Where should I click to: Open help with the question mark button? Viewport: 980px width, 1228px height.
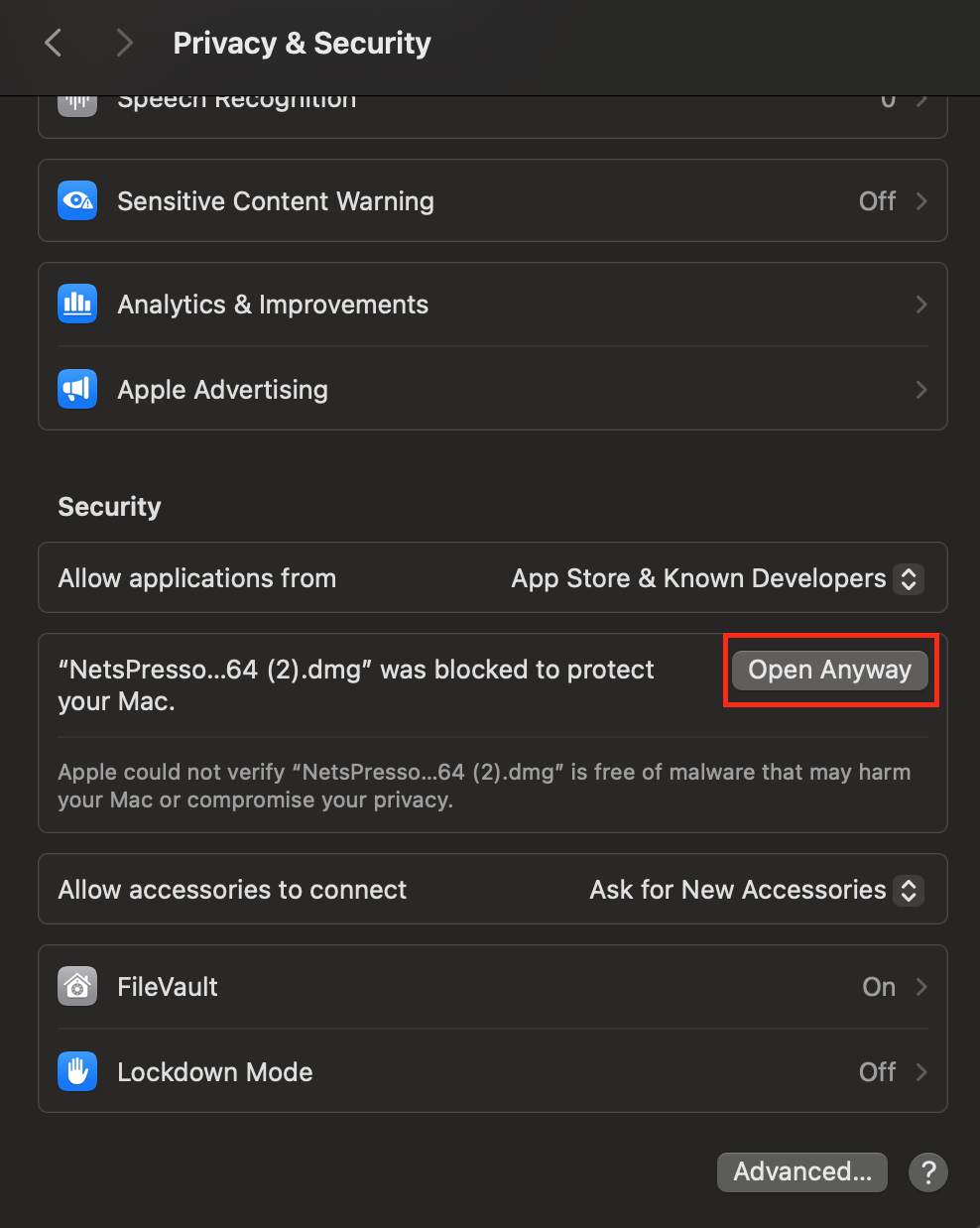click(928, 1172)
